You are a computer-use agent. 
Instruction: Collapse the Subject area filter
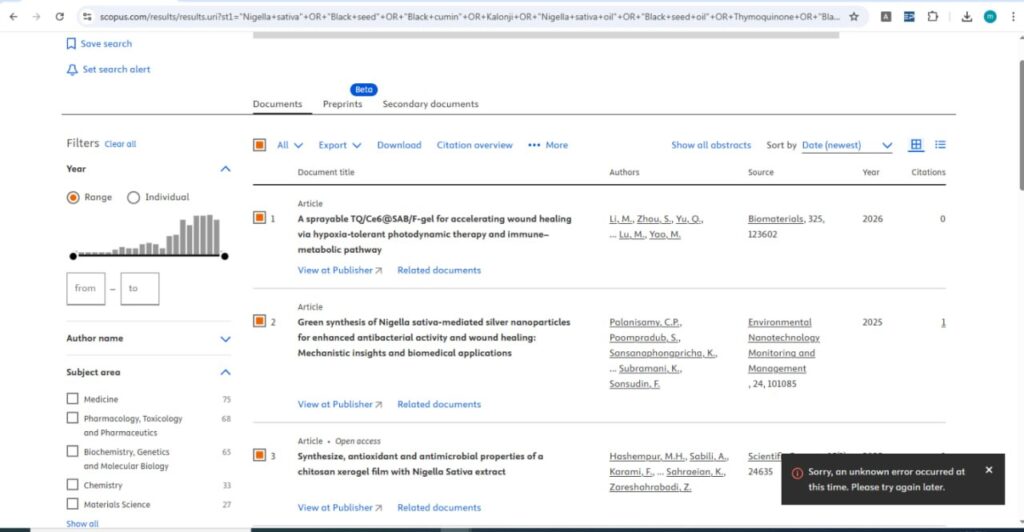(x=225, y=372)
